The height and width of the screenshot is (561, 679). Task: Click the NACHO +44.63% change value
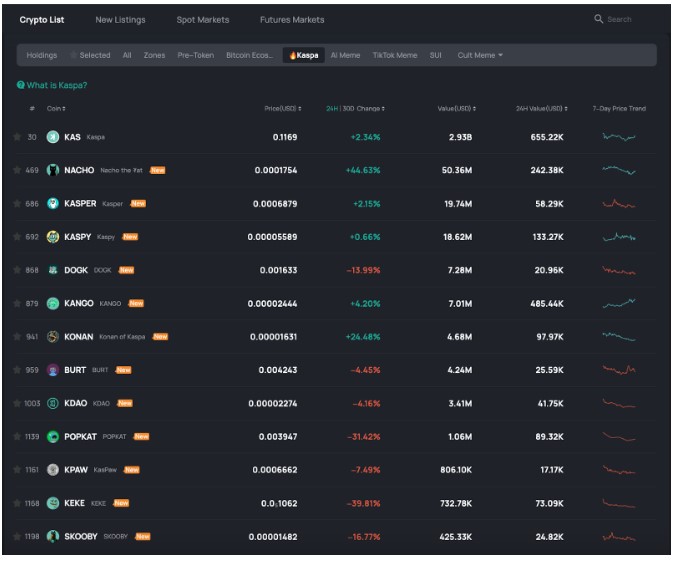click(x=363, y=171)
